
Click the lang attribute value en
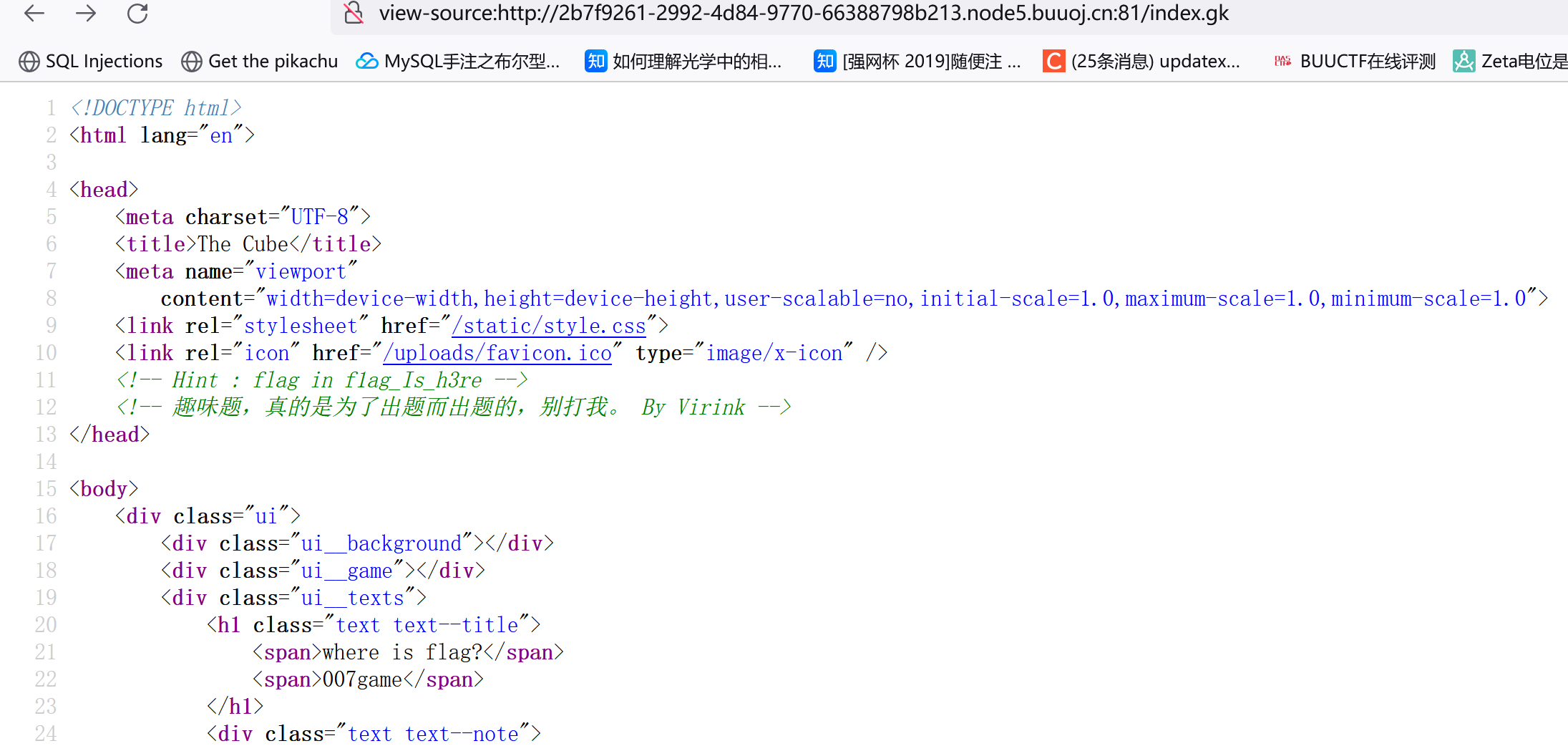point(221,135)
